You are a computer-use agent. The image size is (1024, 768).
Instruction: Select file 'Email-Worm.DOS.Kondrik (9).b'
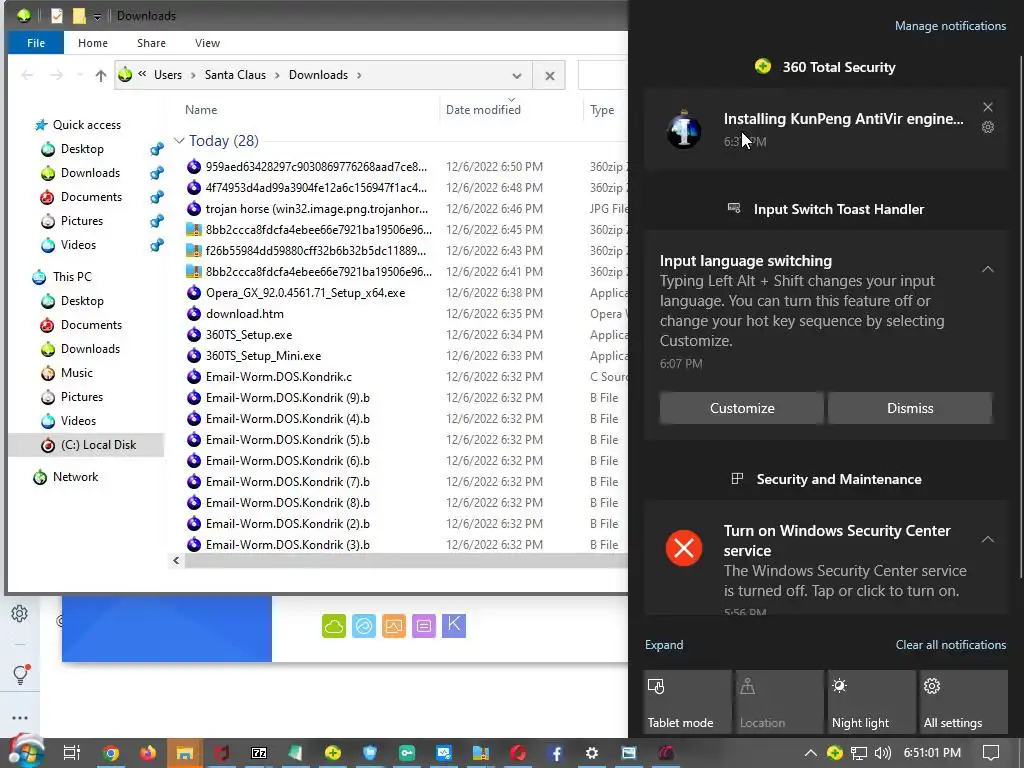point(287,398)
